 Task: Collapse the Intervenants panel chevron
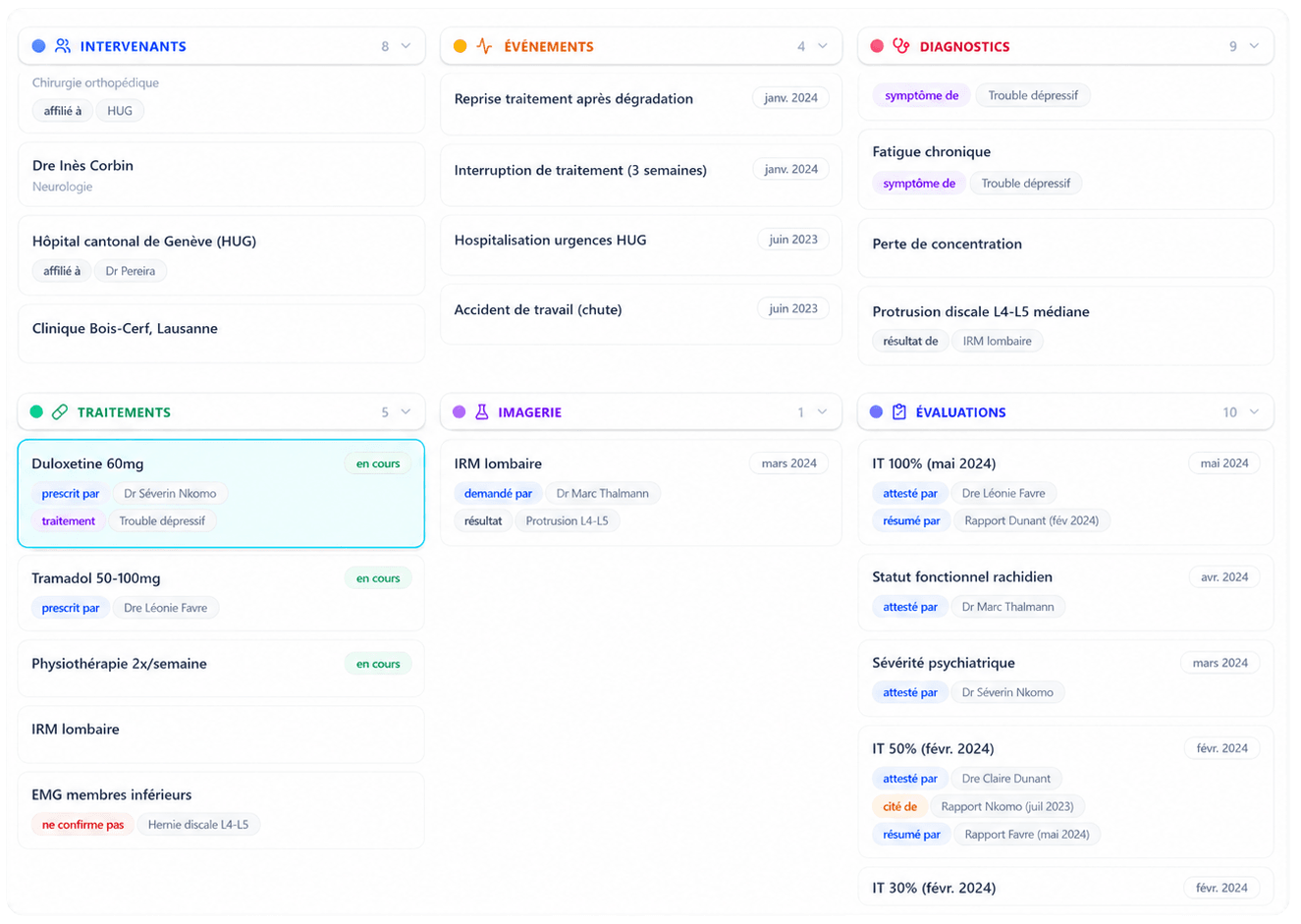click(406, 46)
